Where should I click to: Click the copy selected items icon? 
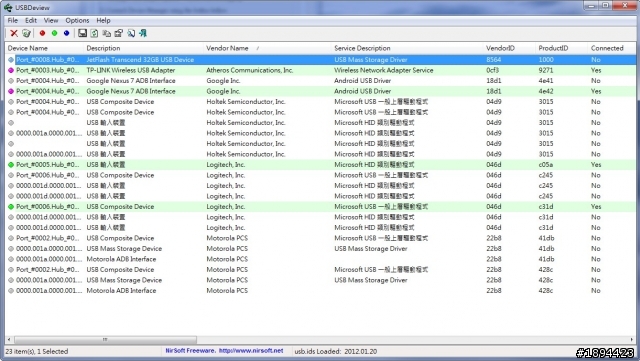point(107,33)
